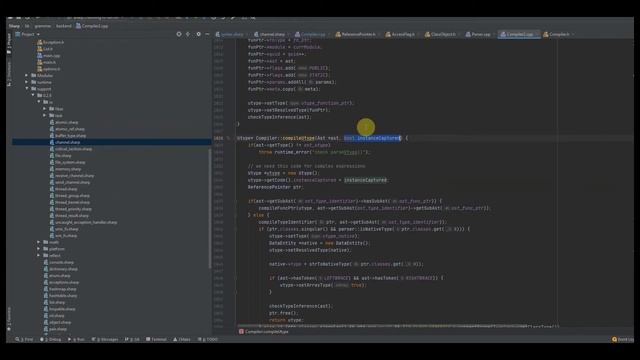Hide the Project panel with the minimize icon
The image size is (640, 360).
[x=207, y=34]
